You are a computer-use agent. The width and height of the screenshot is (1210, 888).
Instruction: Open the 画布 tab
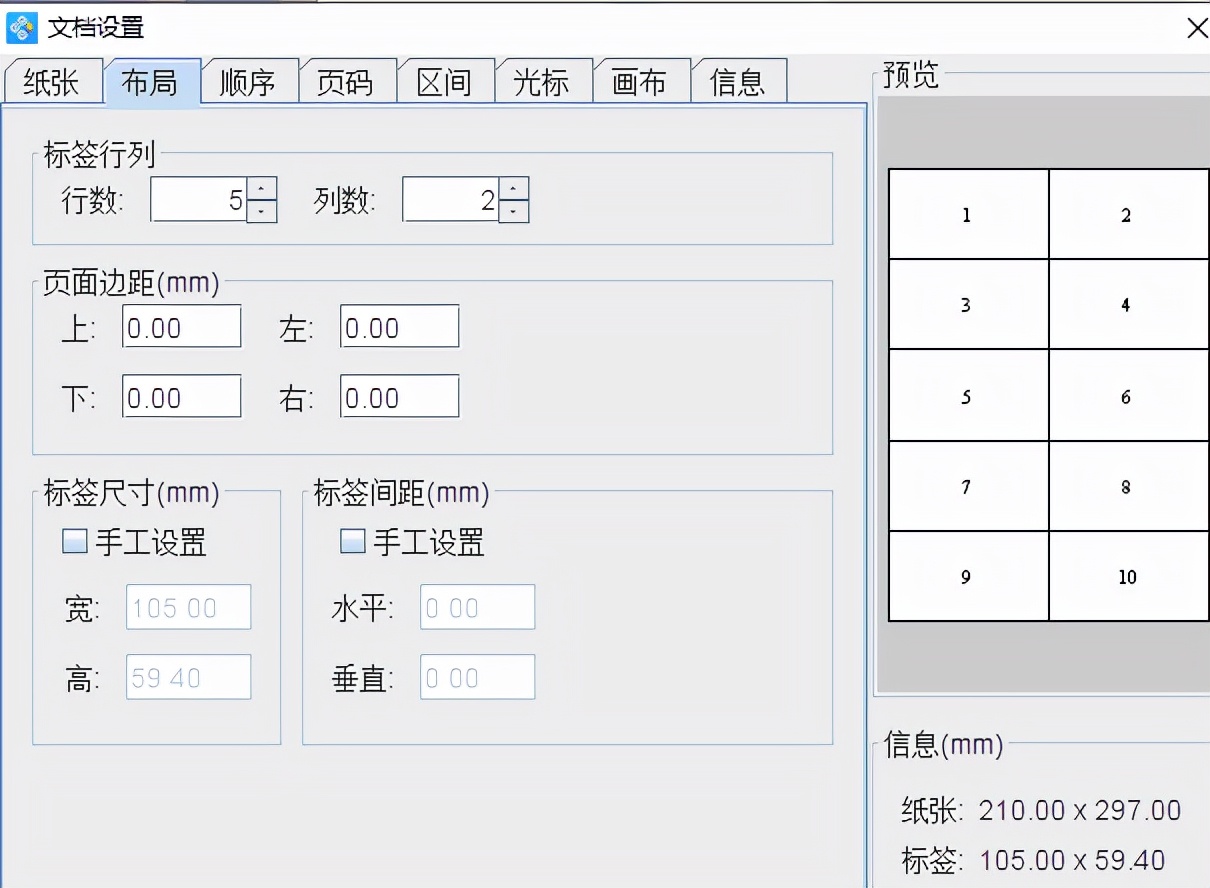[641, 83]
